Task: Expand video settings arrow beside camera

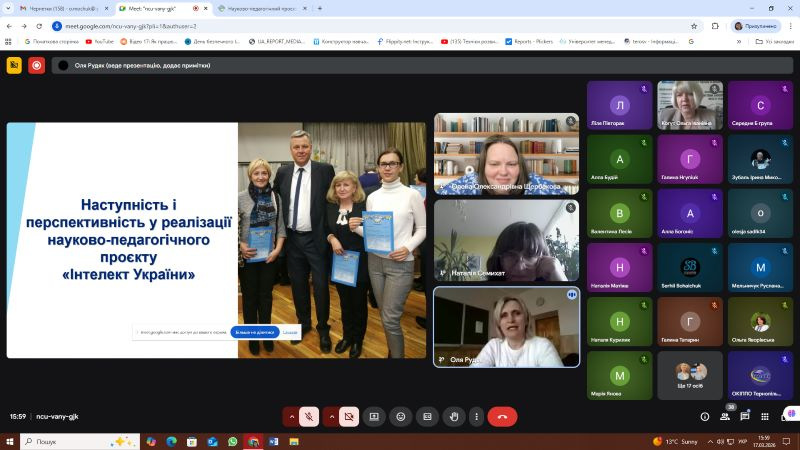Action: [330, 416]
